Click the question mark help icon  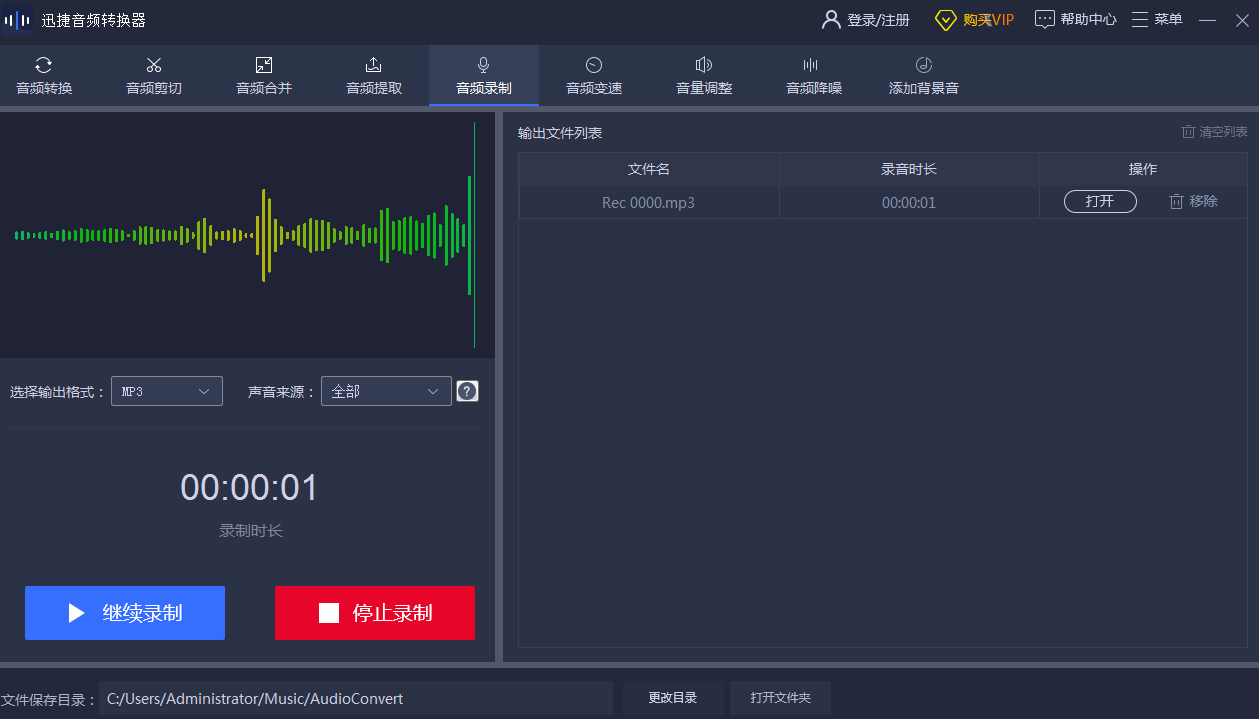467,391
